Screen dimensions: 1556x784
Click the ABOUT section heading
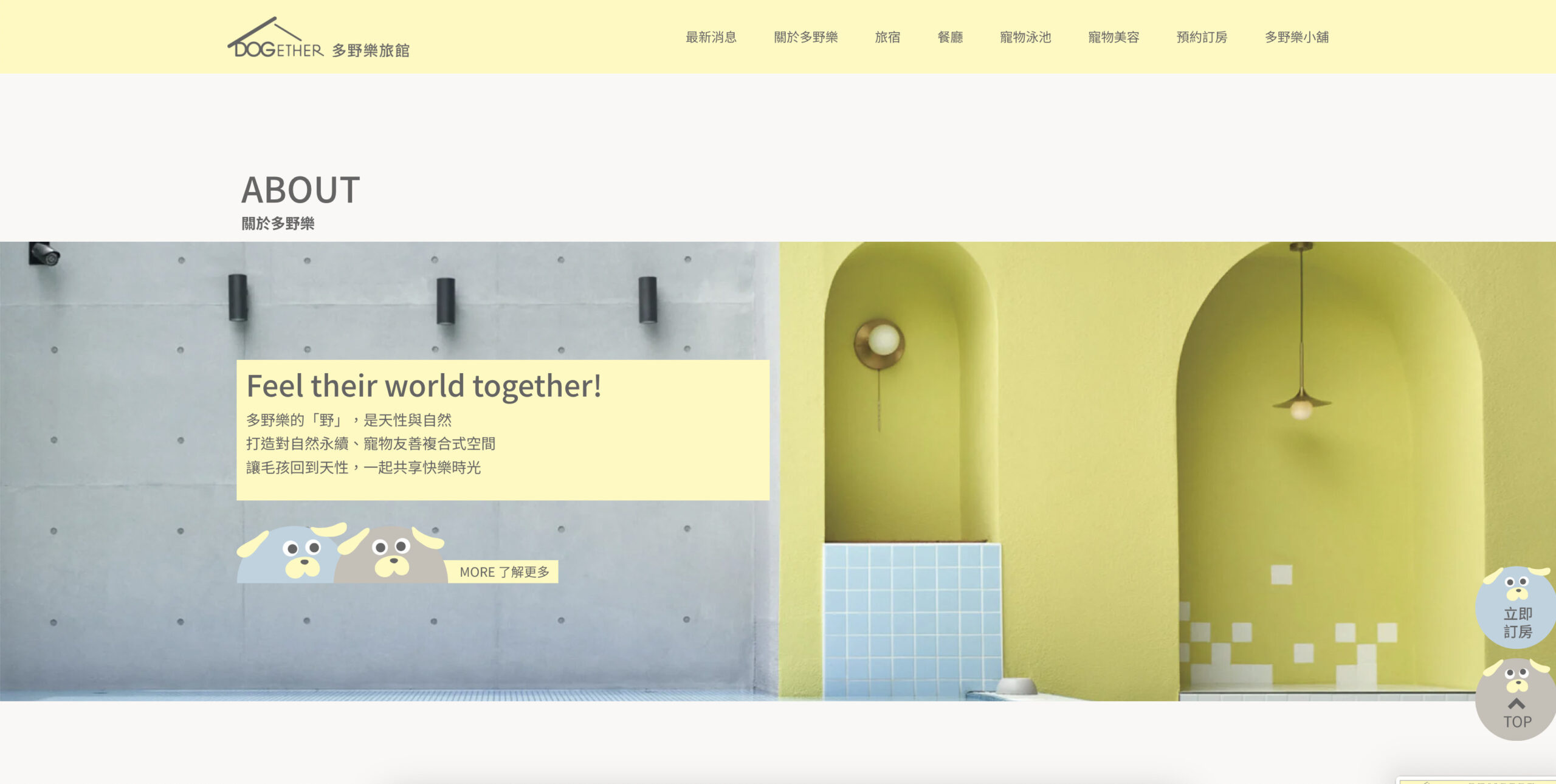(301, 190)
